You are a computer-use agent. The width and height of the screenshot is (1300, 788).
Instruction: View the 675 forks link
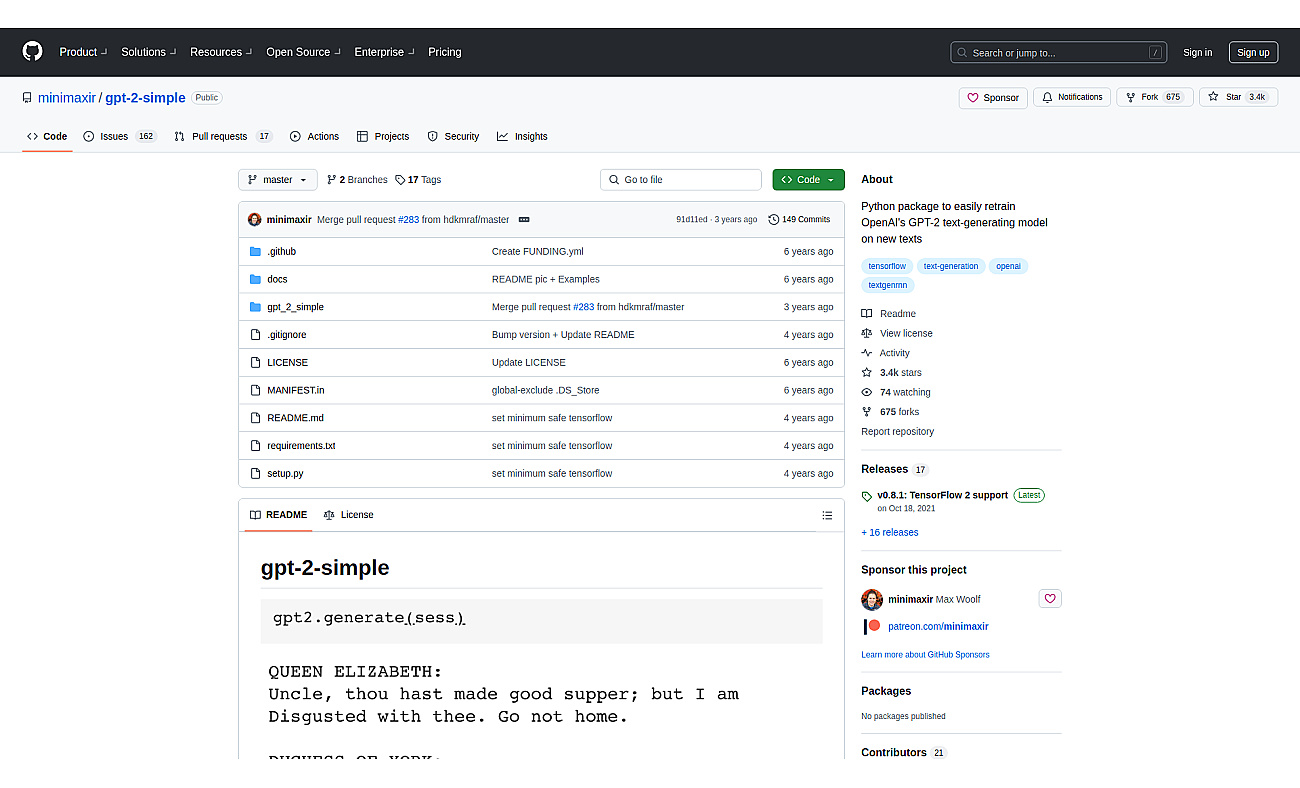[890, 412]
